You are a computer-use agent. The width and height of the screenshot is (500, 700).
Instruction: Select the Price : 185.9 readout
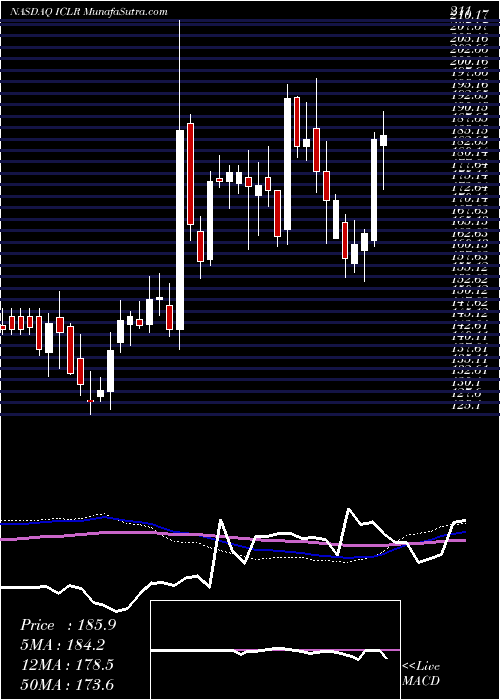tap(68, 625)
